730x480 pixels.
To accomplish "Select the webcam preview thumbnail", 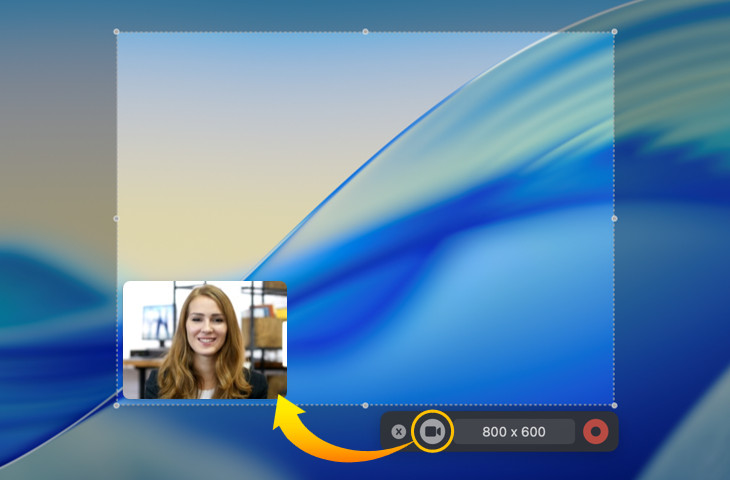I will coord(205,340).
